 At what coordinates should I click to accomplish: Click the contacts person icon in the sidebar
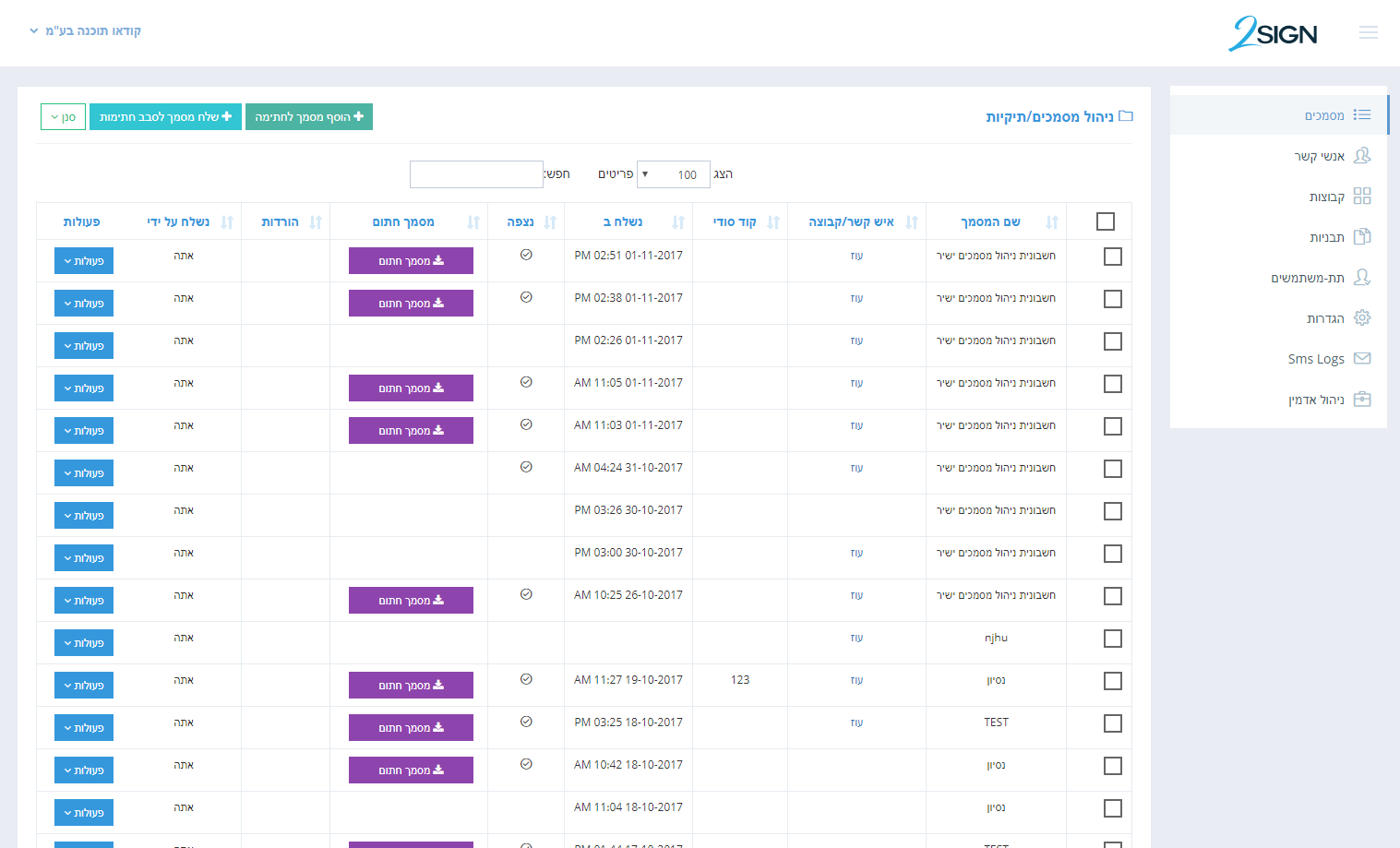point(1362,155)
